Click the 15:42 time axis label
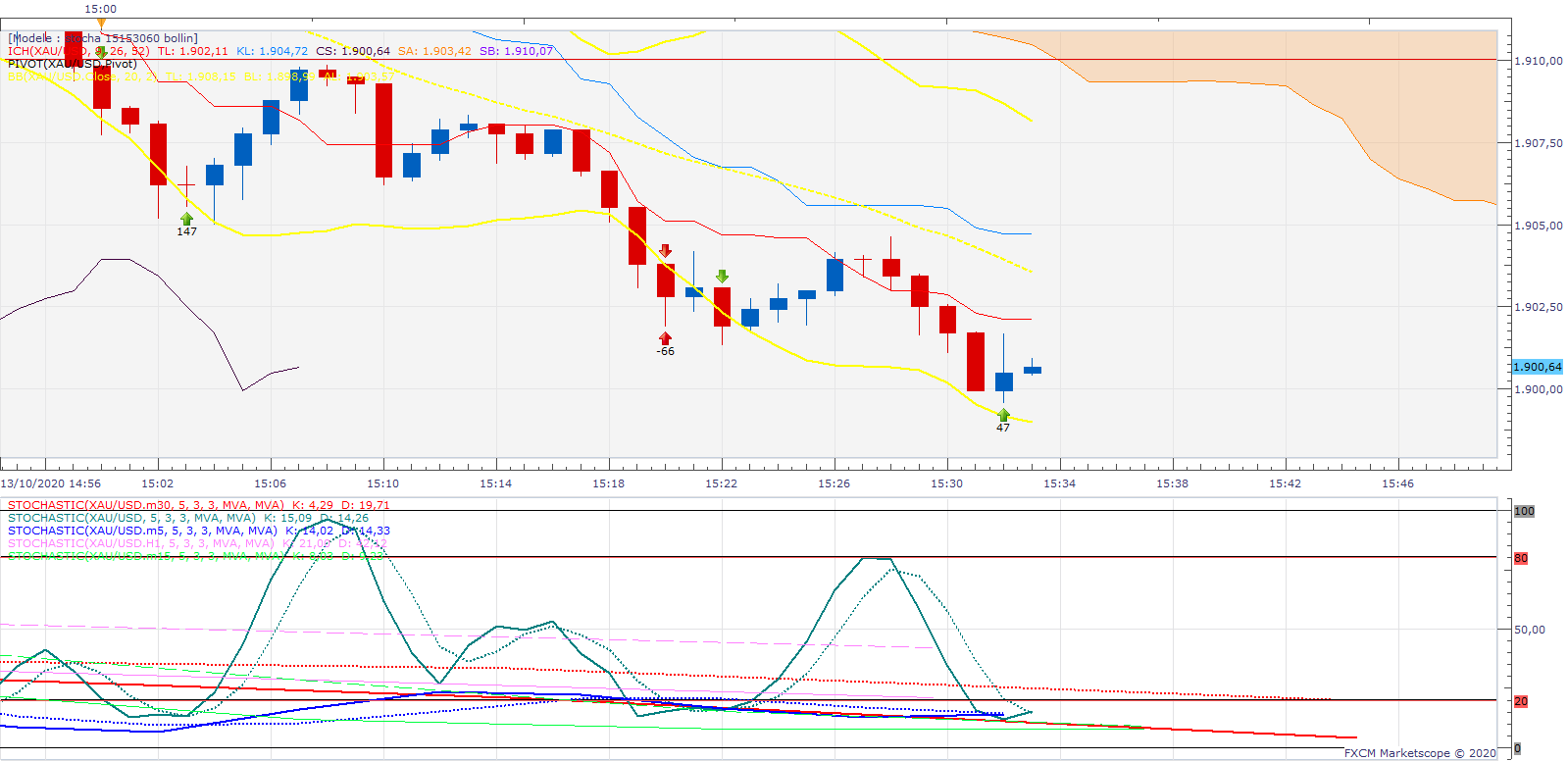This screenshot has height=761, width=1568. pos(1286,483)
